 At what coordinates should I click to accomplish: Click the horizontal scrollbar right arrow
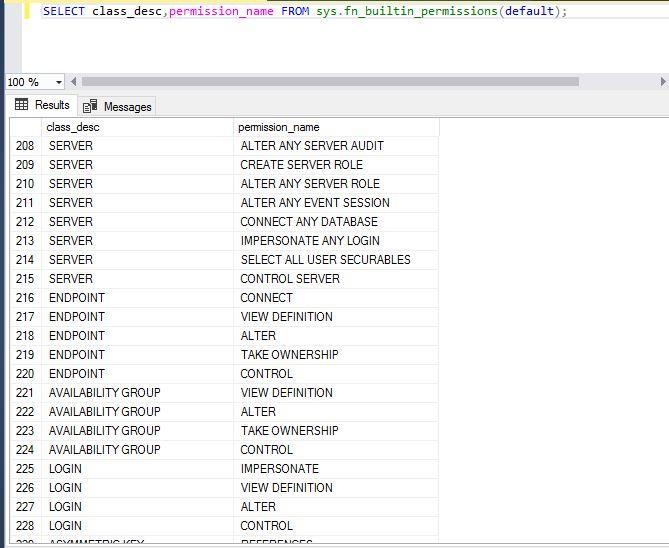(x=663, y=82)
